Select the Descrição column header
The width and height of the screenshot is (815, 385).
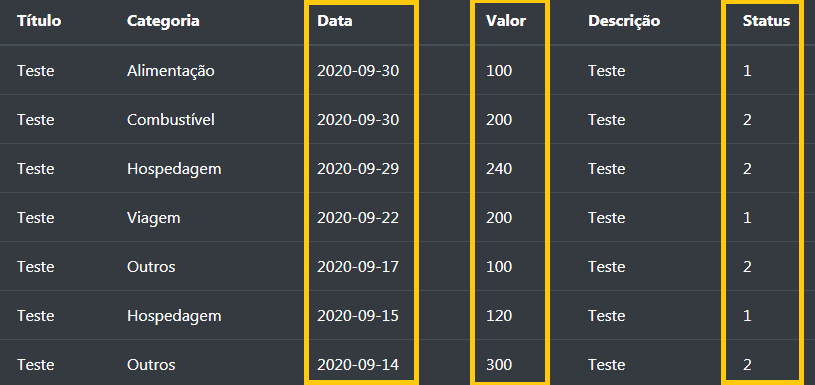pos(624,21)
